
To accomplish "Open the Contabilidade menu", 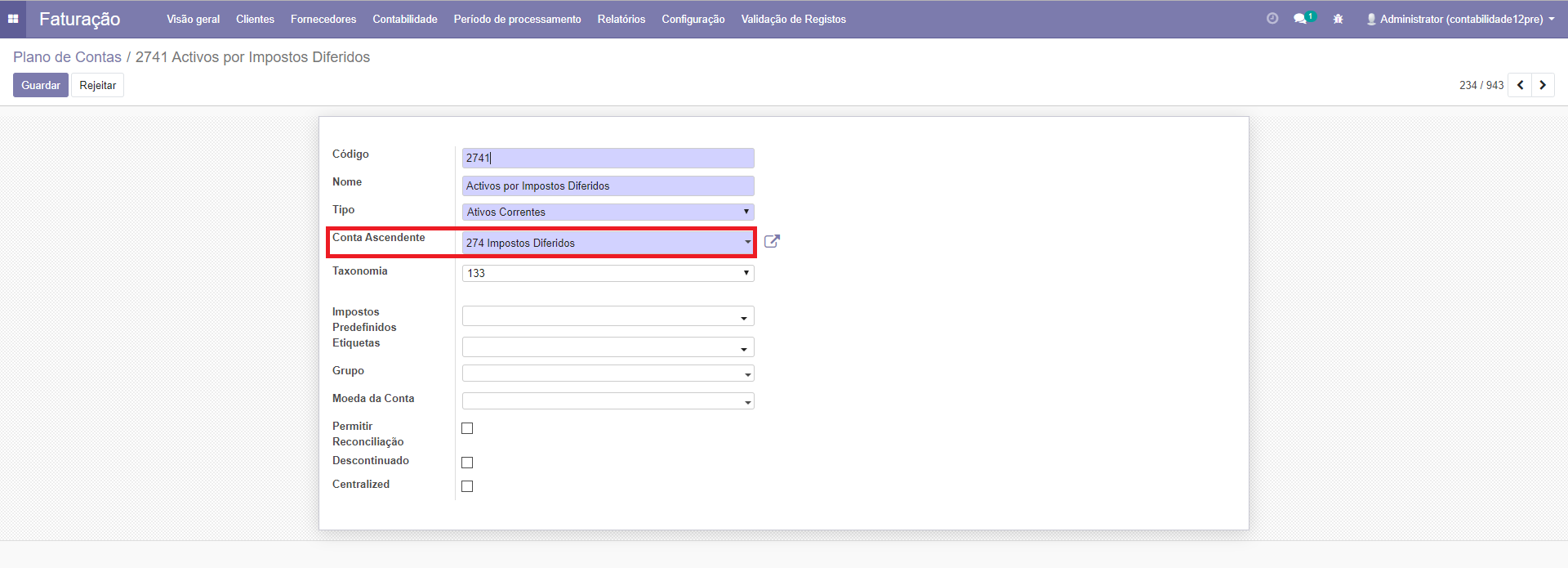I will pyautogui.click(x=404, y=19).
